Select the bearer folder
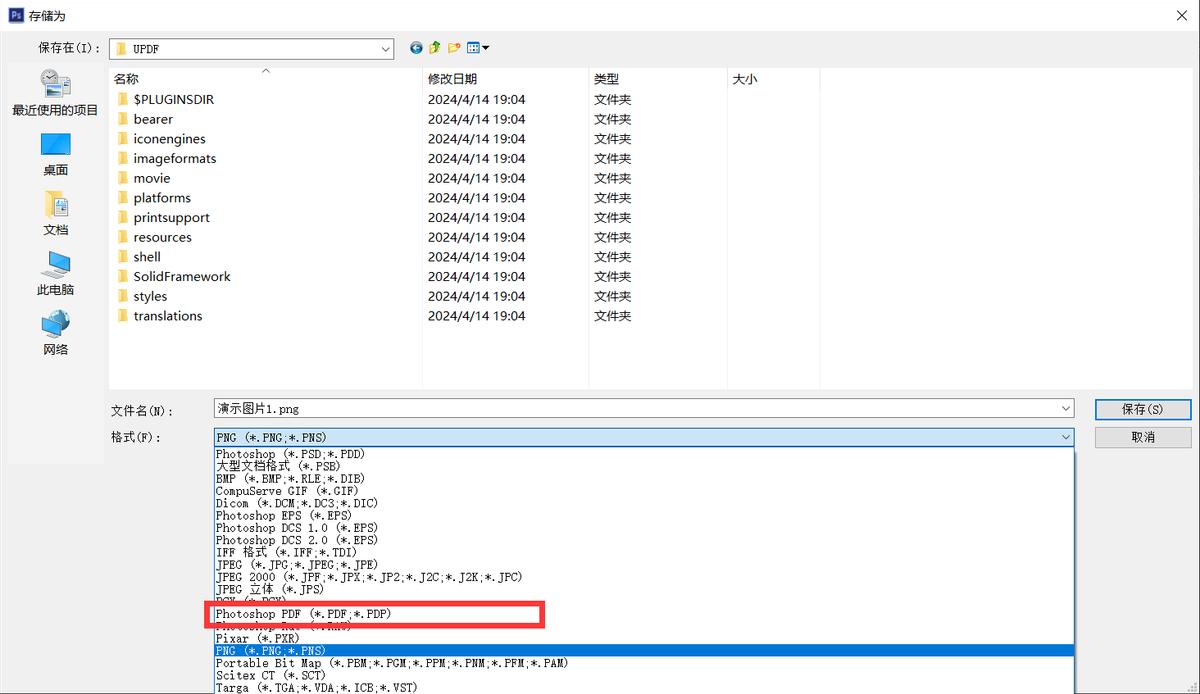 (144, 119)
